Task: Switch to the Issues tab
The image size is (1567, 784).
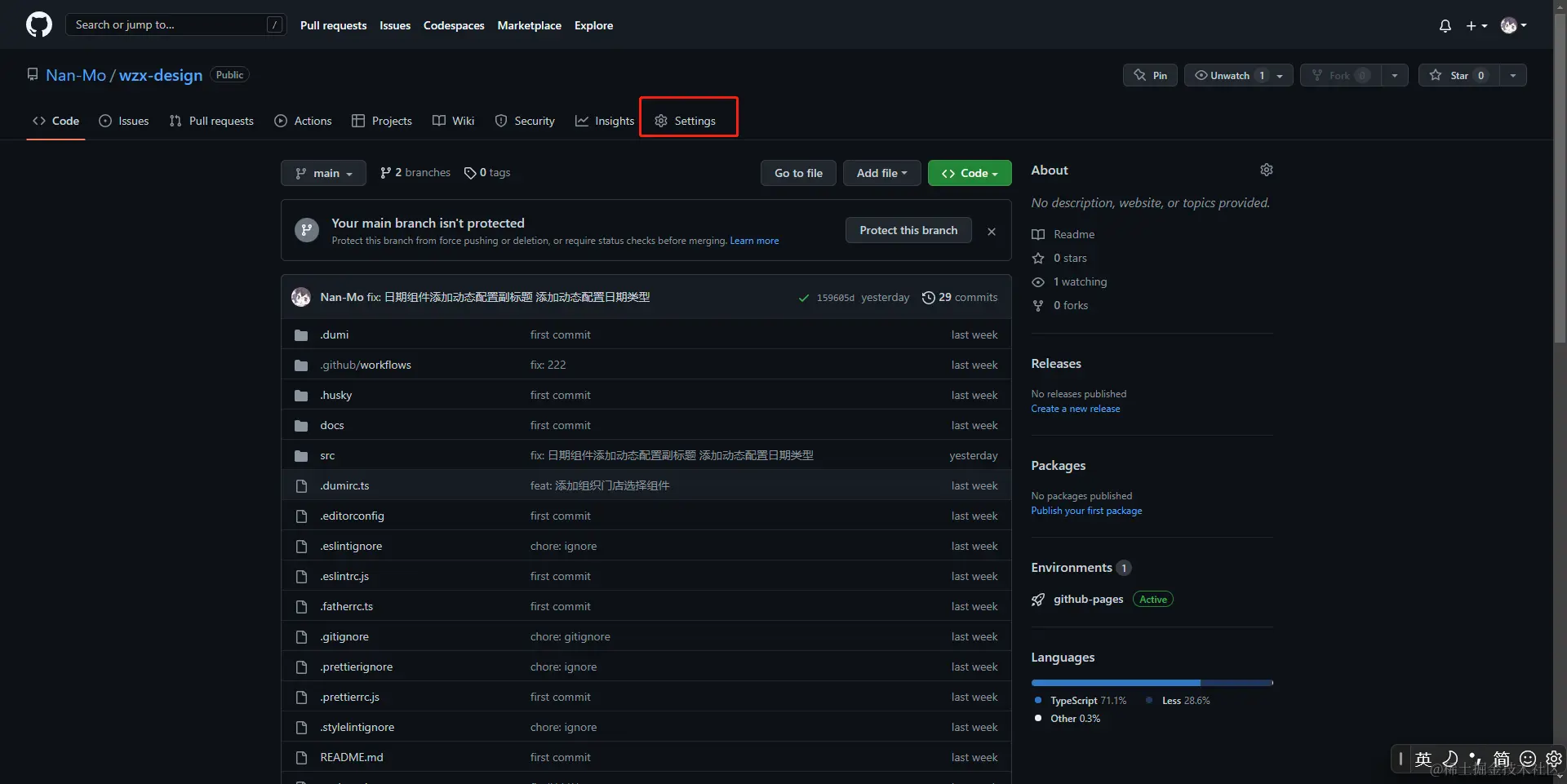Action: (124, 121)
